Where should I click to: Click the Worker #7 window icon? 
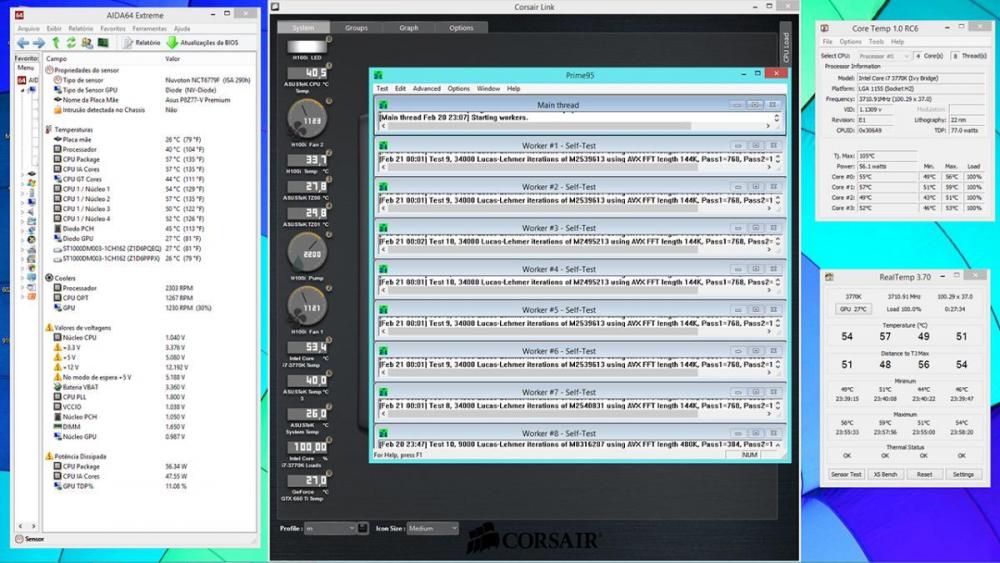[x=383, y=391]
